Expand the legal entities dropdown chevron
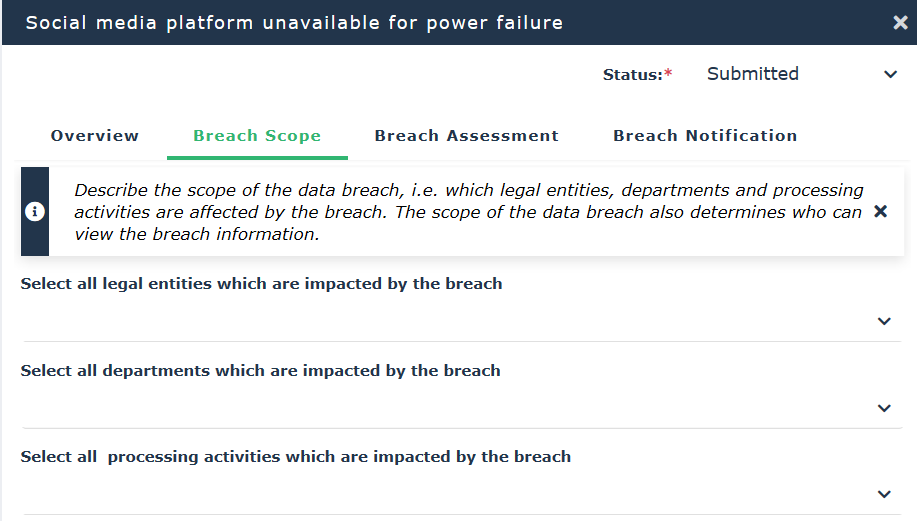 coord(883,321)
